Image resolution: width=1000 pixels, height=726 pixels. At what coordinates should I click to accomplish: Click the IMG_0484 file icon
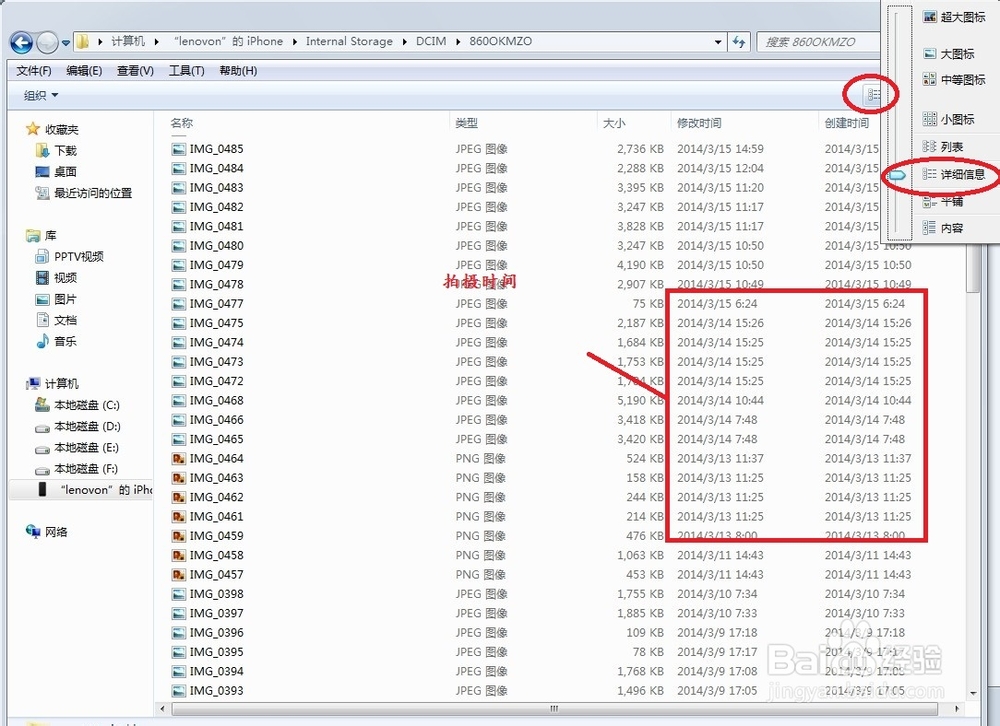[x=179, y=168]
